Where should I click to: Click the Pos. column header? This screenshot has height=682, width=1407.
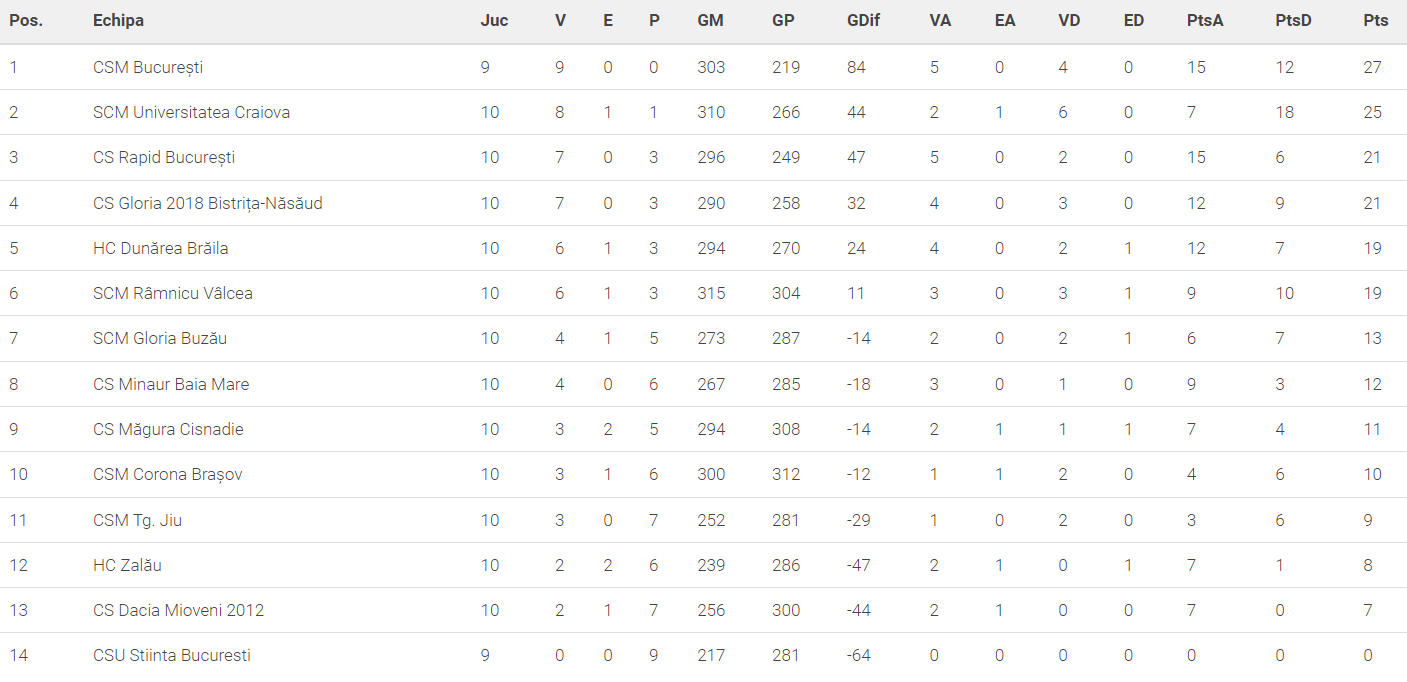pyautogui.click(x=26, y=20)
